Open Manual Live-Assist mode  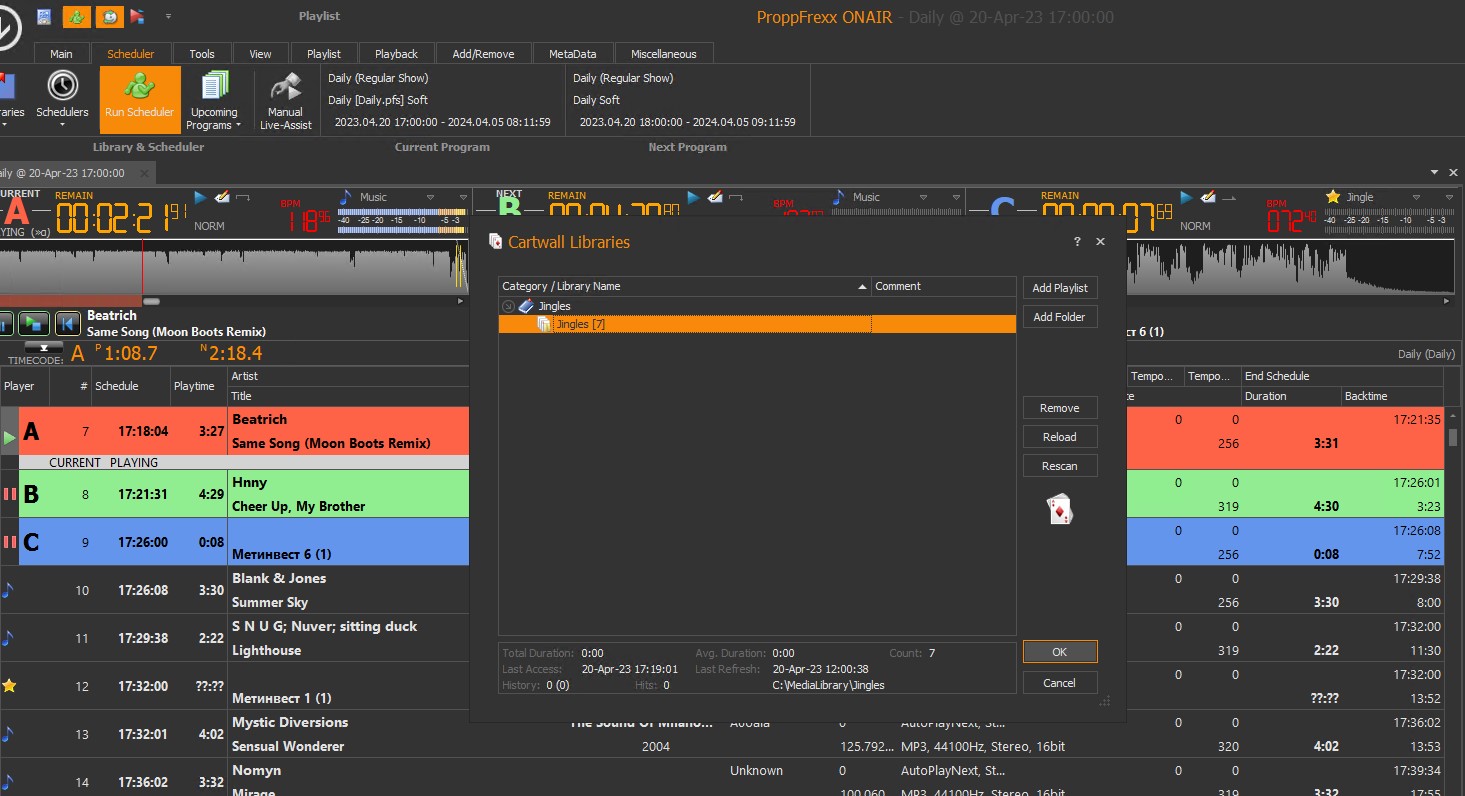pos(286,101)
